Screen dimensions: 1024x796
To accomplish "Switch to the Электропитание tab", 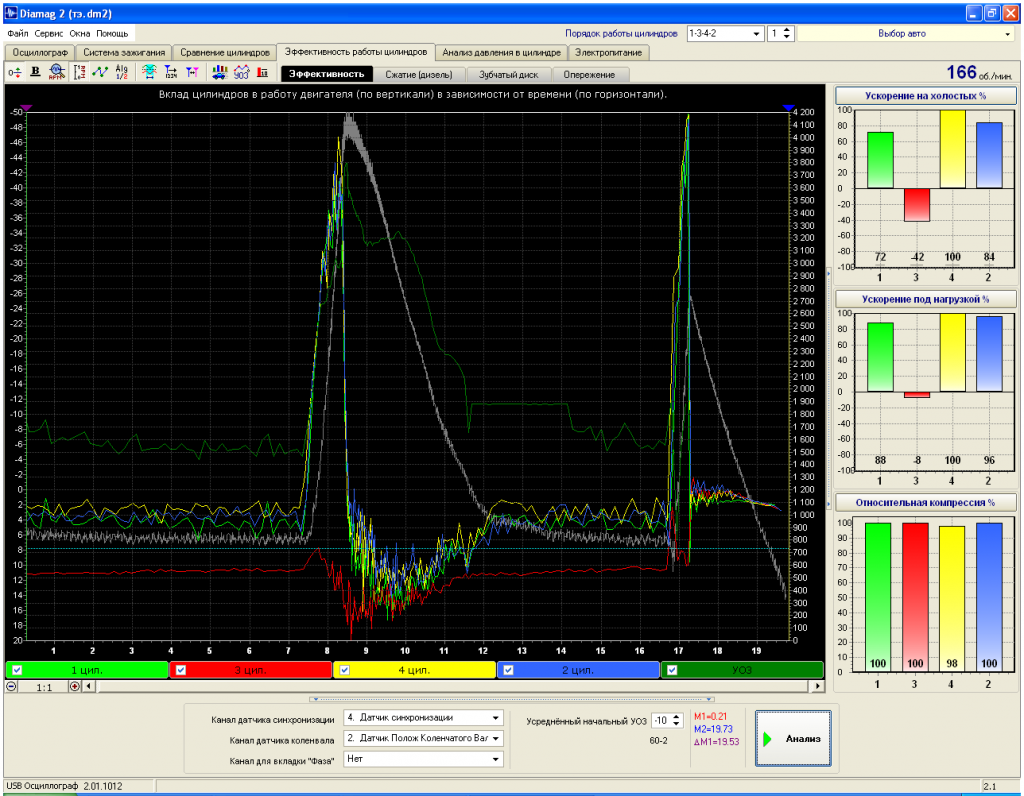I will point(609,52).
